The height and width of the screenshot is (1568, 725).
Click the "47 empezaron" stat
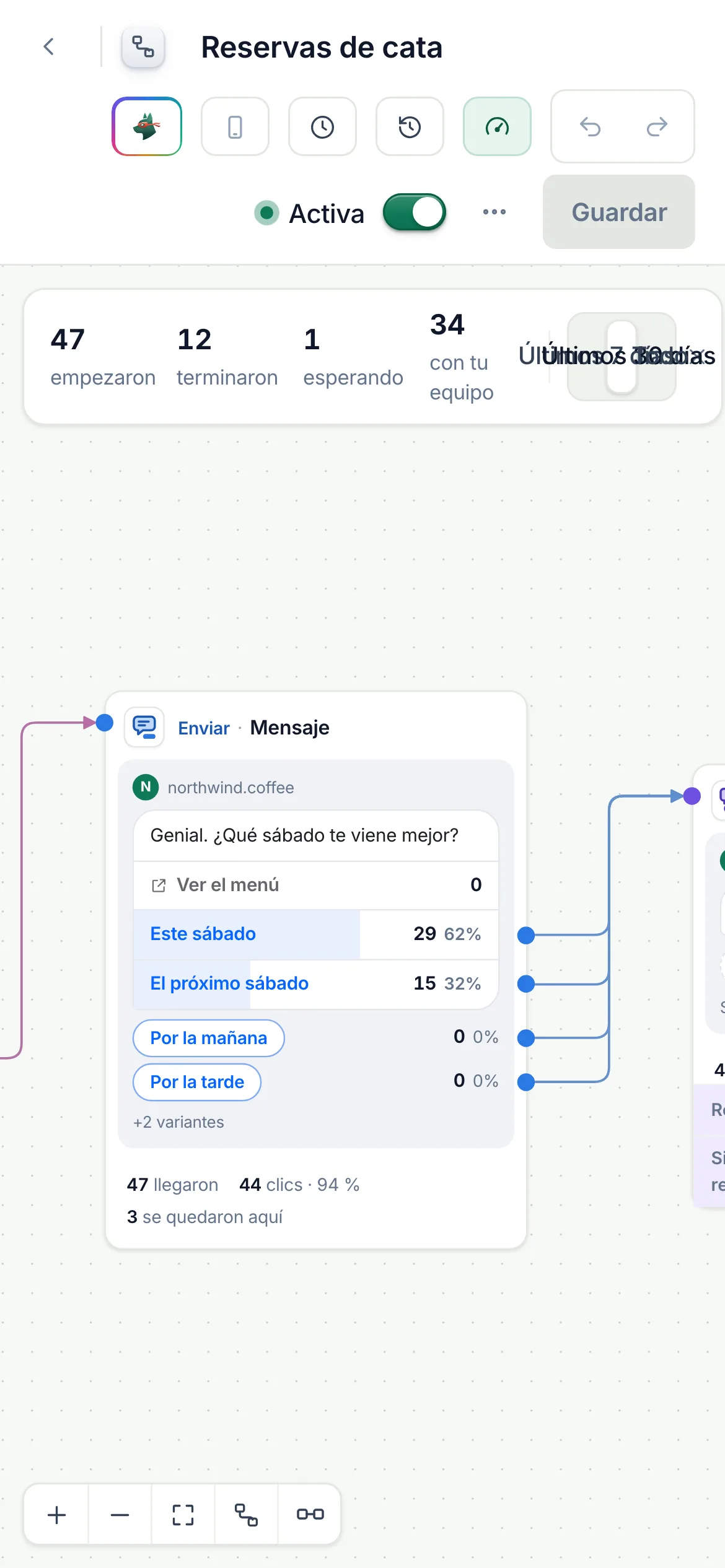(103, 357)
